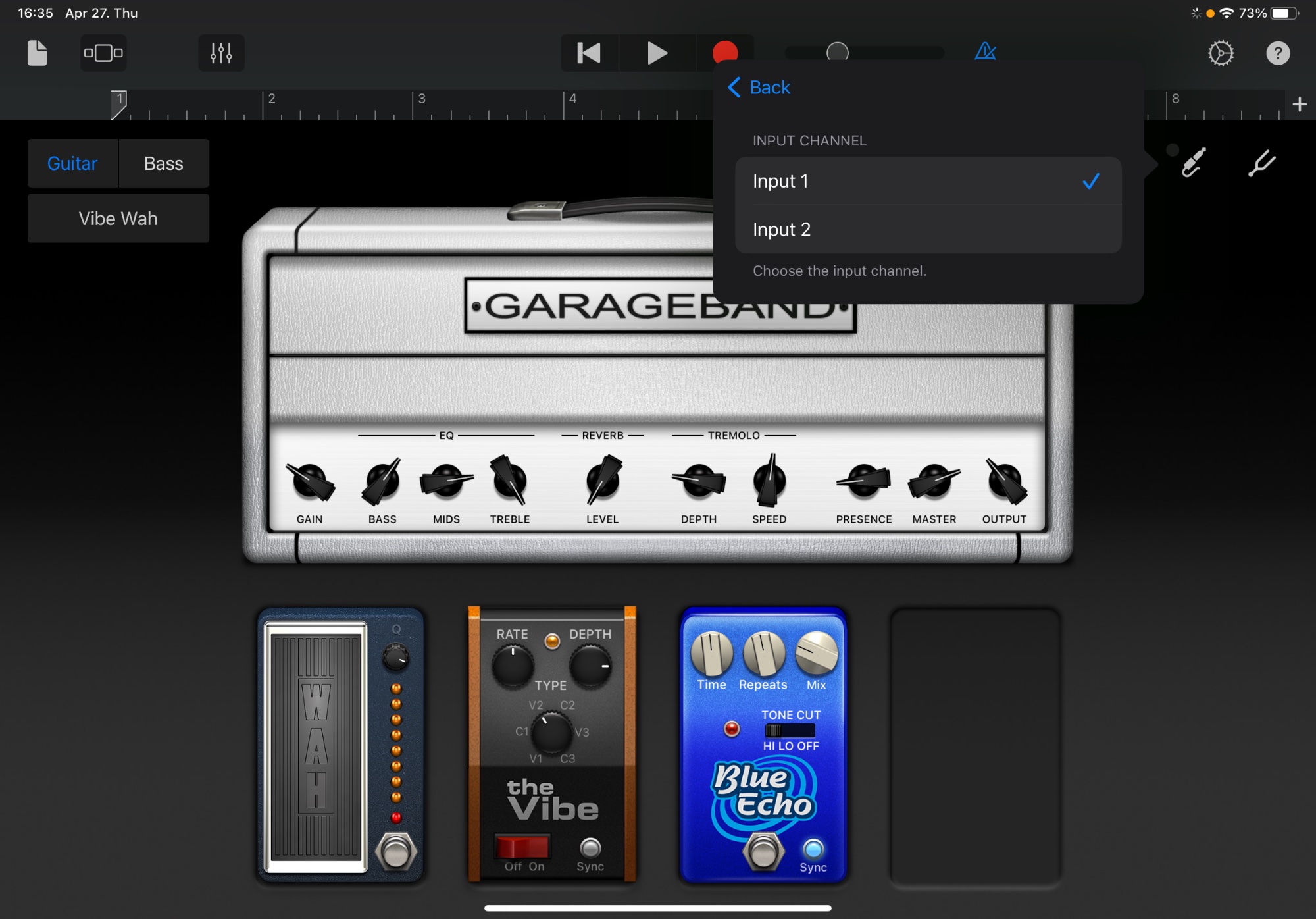Select Input 2 channel
This screenshot has height=919, width=1316.
(x=928, y=229)
